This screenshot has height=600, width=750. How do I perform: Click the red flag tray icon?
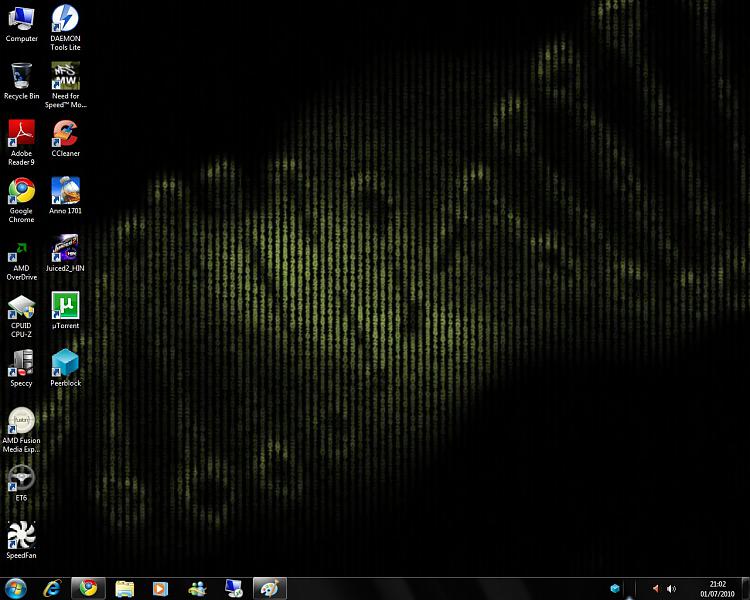point(656,589)
